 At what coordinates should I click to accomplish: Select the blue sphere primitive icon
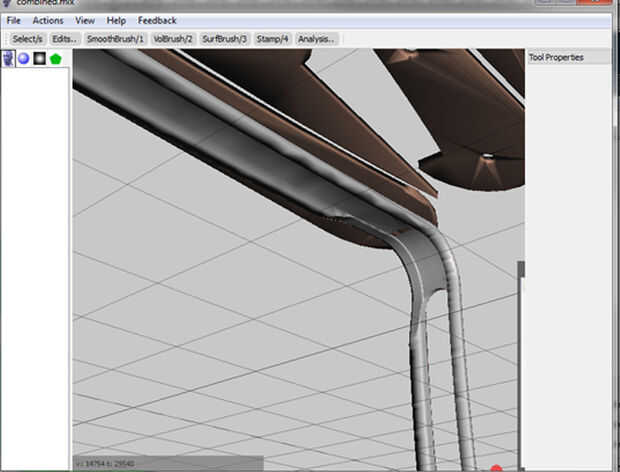tap(24, 59)
